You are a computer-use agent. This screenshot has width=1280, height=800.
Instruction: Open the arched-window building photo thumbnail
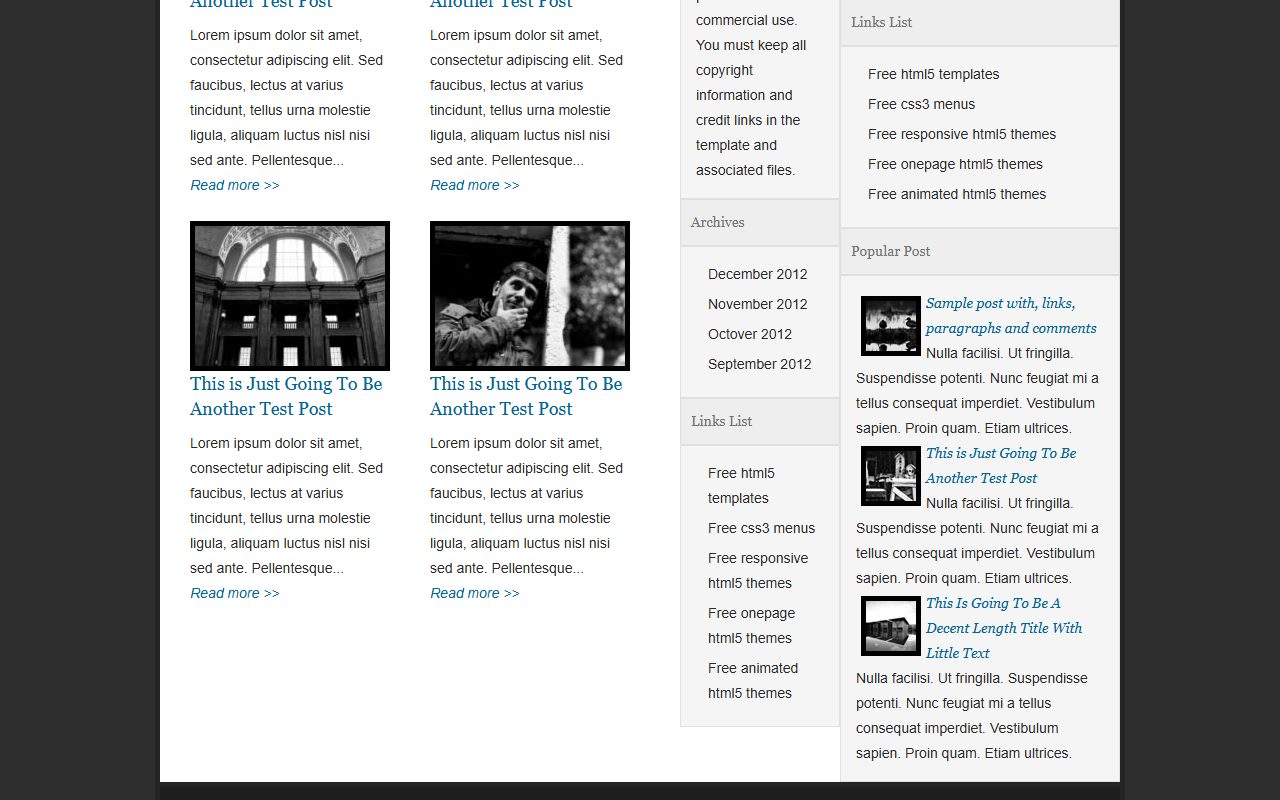click(x=290, y=296)
